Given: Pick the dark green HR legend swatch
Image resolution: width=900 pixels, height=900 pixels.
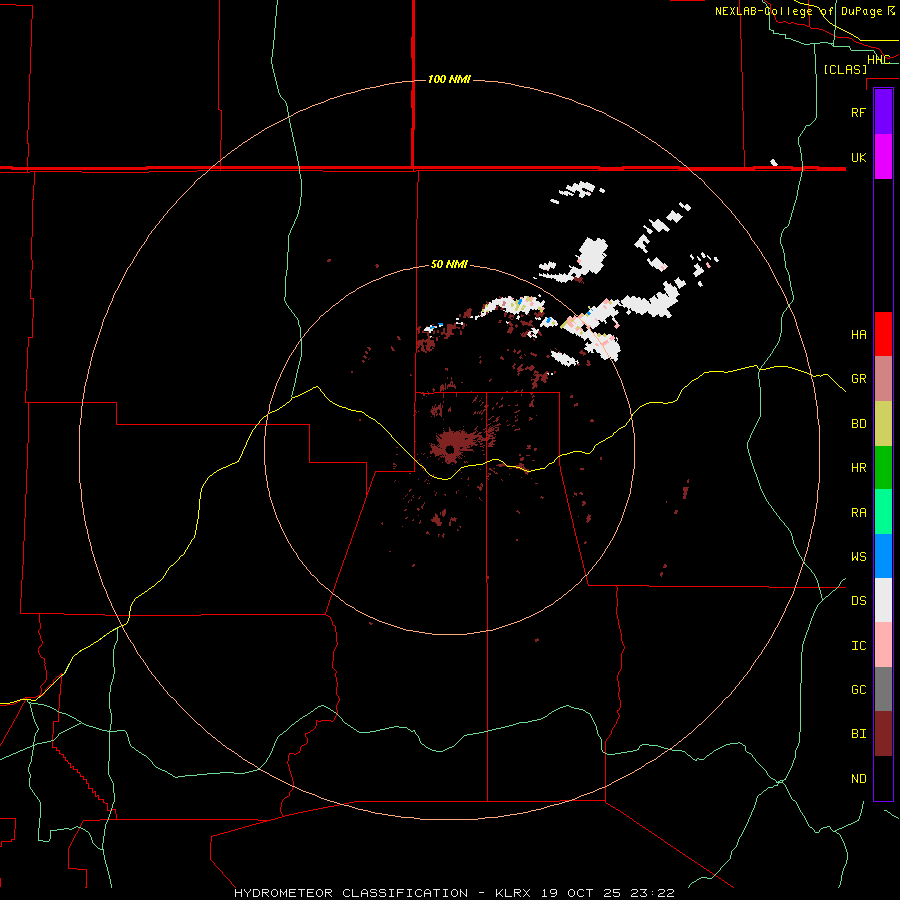Looking at the screenshot, I should [883, 468].
